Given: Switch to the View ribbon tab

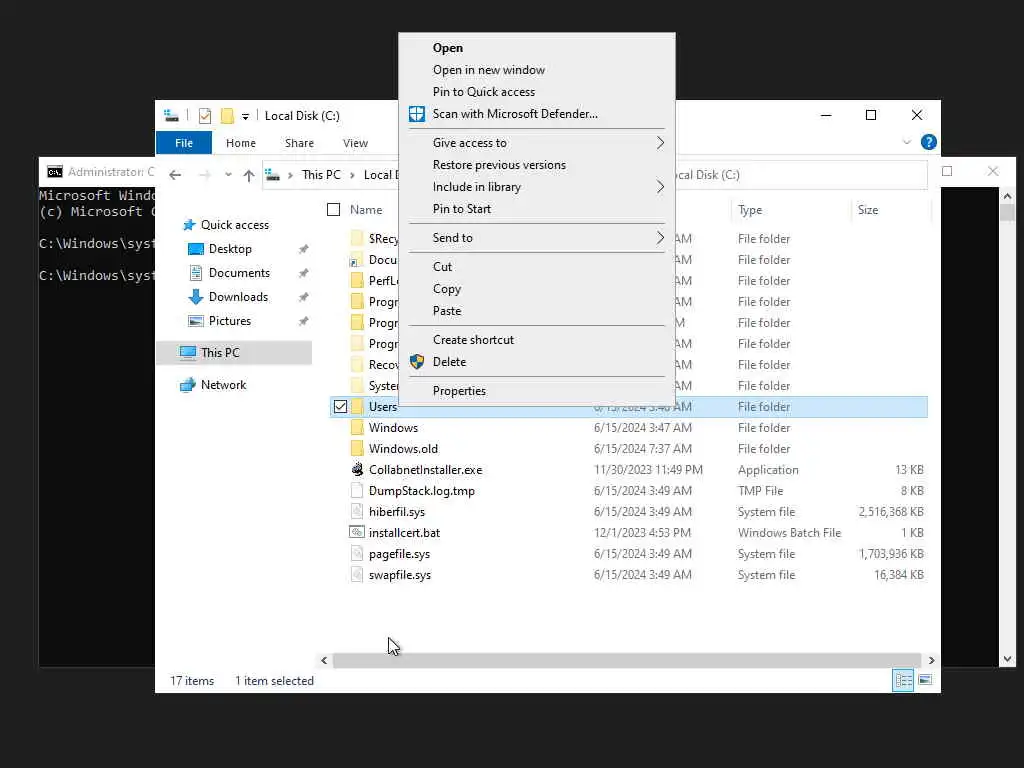Looking at the screenshot, I should click(355, 143).
